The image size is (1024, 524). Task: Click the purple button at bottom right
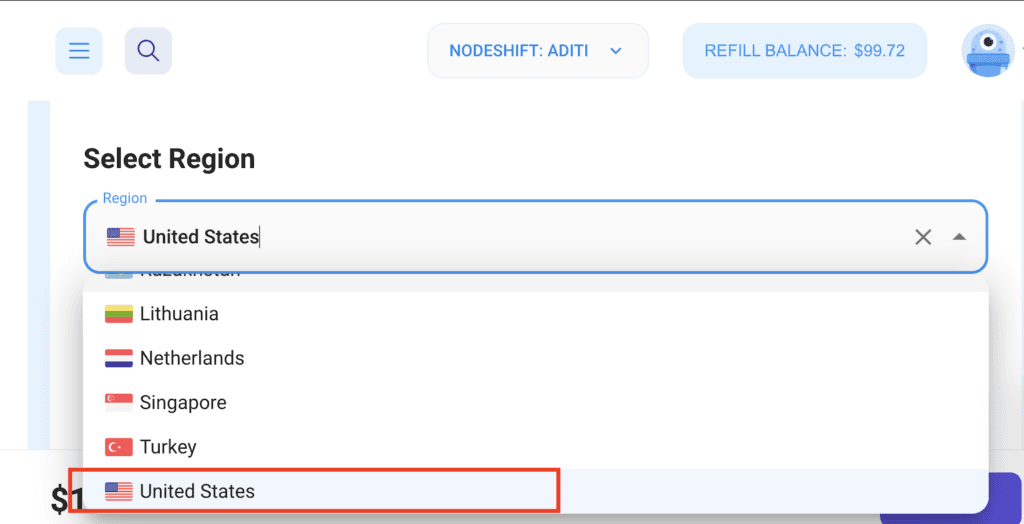pos(951,498)
